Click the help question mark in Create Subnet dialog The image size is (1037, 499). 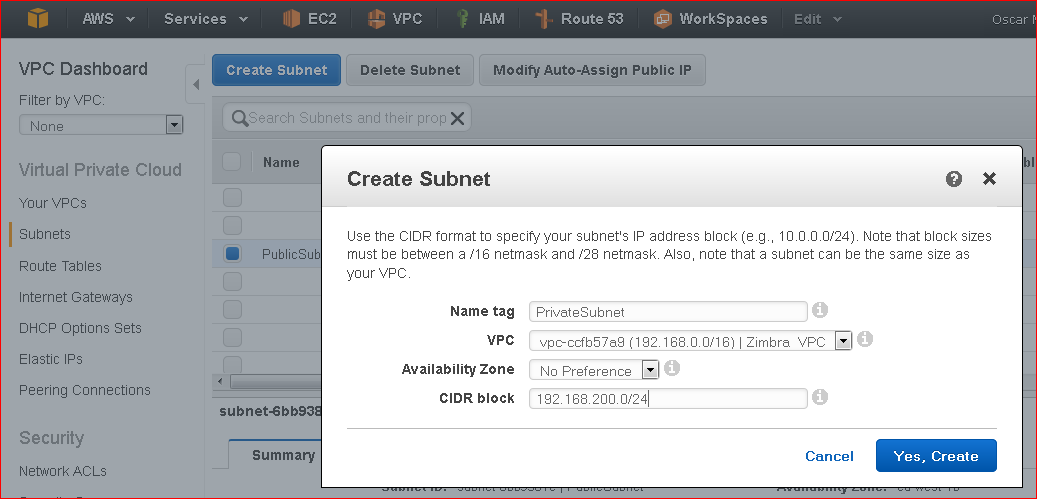coord(954,178)
